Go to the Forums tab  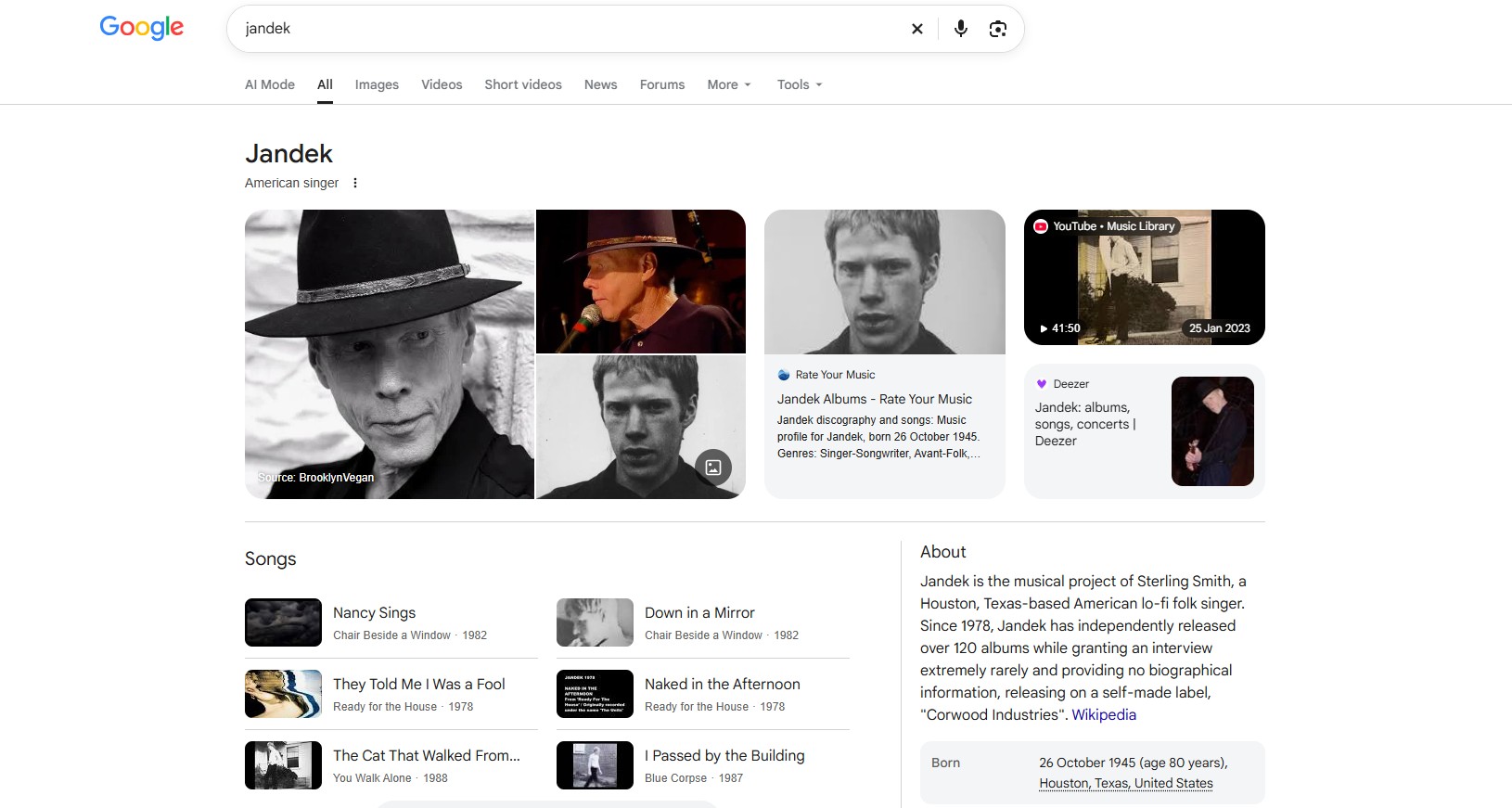click(x=662, y=84)
